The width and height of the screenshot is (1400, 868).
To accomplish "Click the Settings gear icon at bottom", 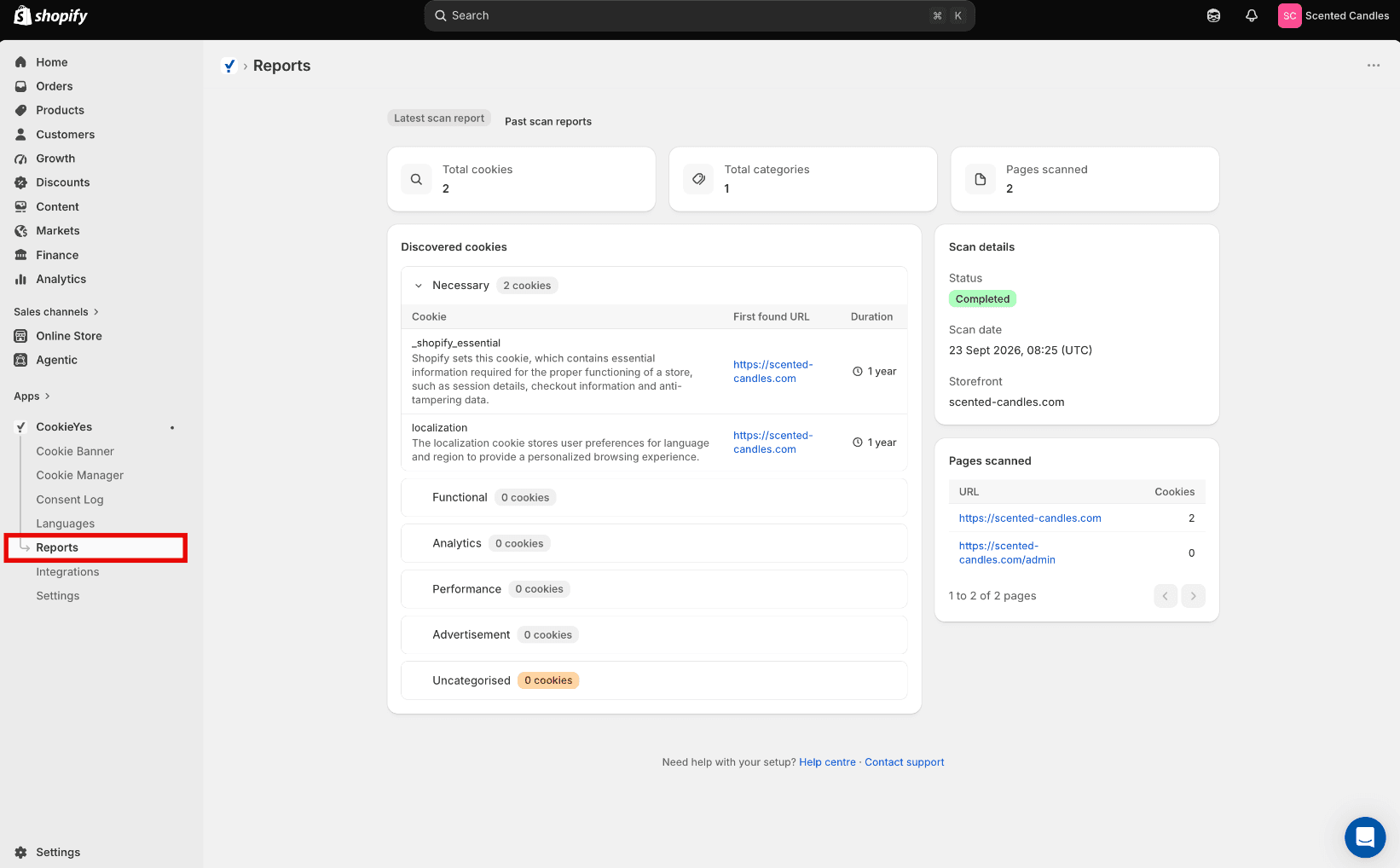I will point(21,853).
